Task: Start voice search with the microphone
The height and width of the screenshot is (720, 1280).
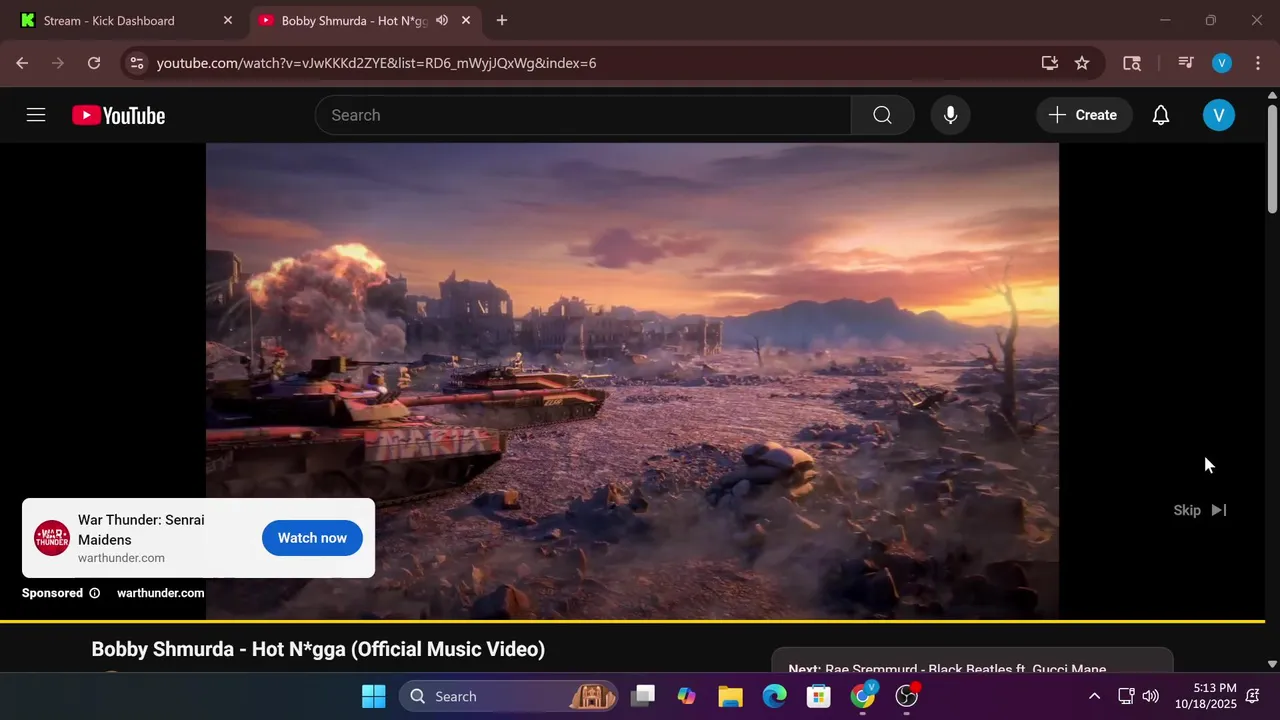Action: tap(950, 115)
